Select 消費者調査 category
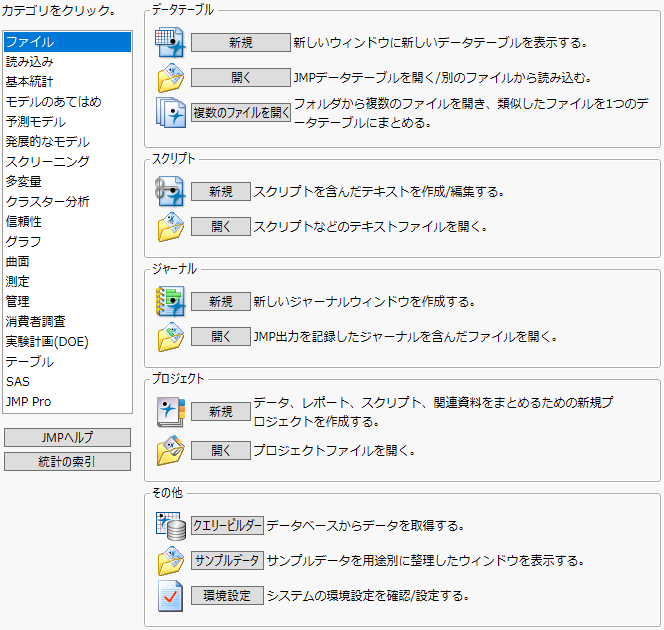 (67, 322)
